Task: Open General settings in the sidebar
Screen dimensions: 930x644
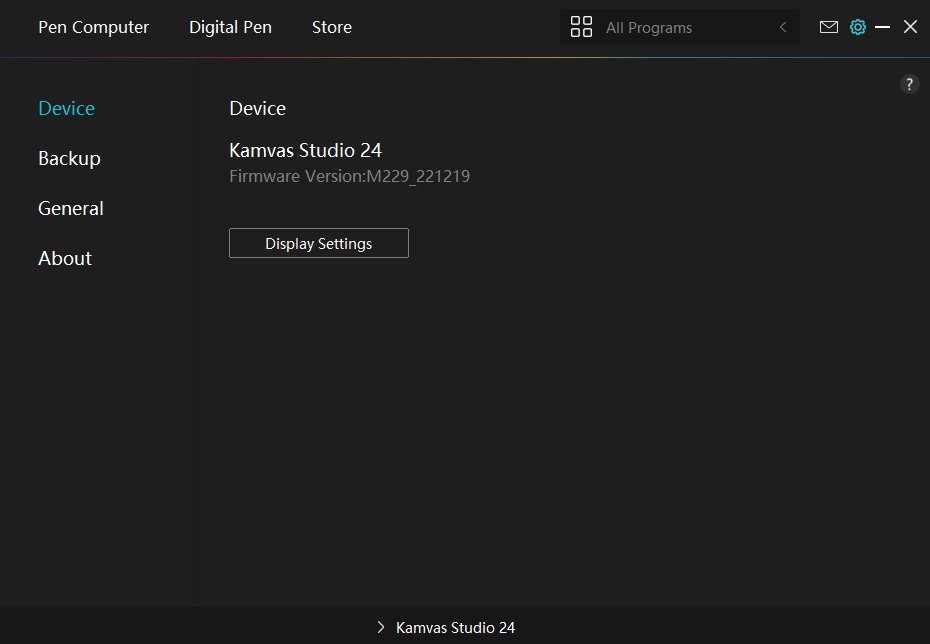Action: 70,208
